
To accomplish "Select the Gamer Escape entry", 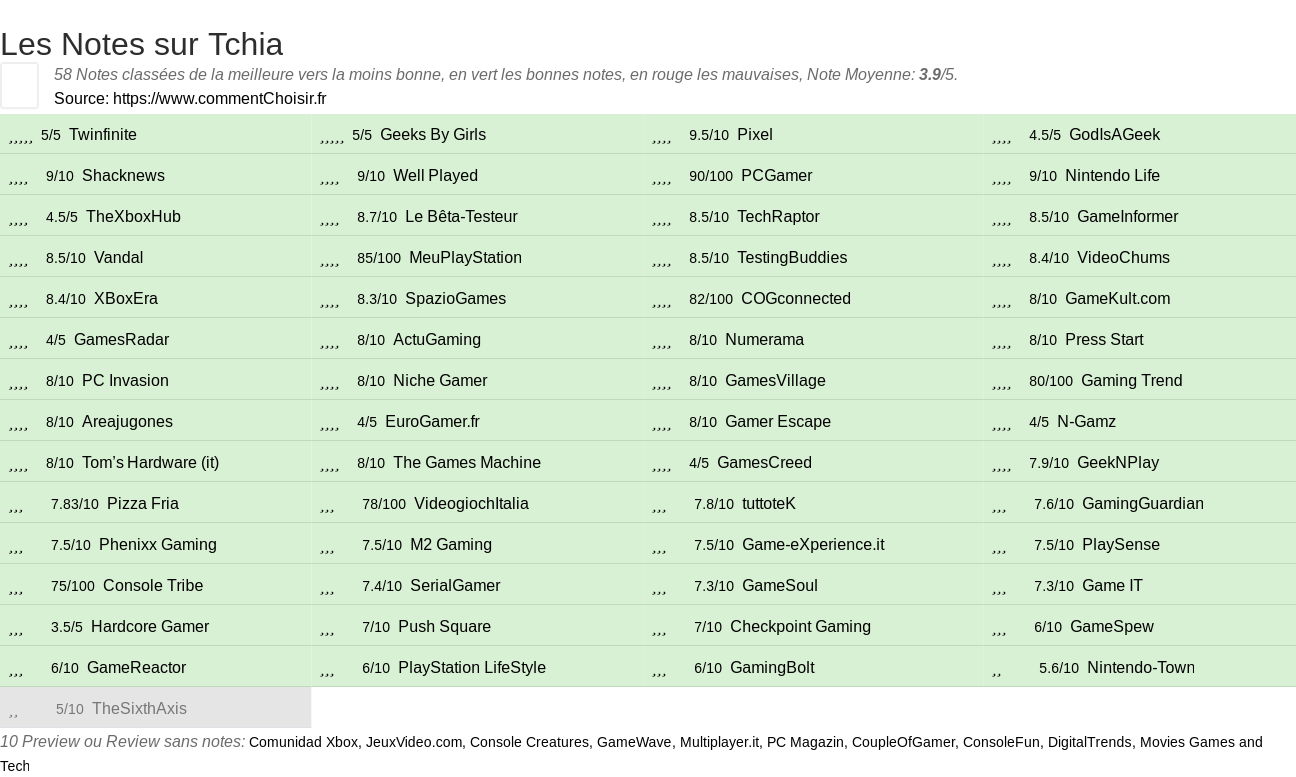I will 778,421.
